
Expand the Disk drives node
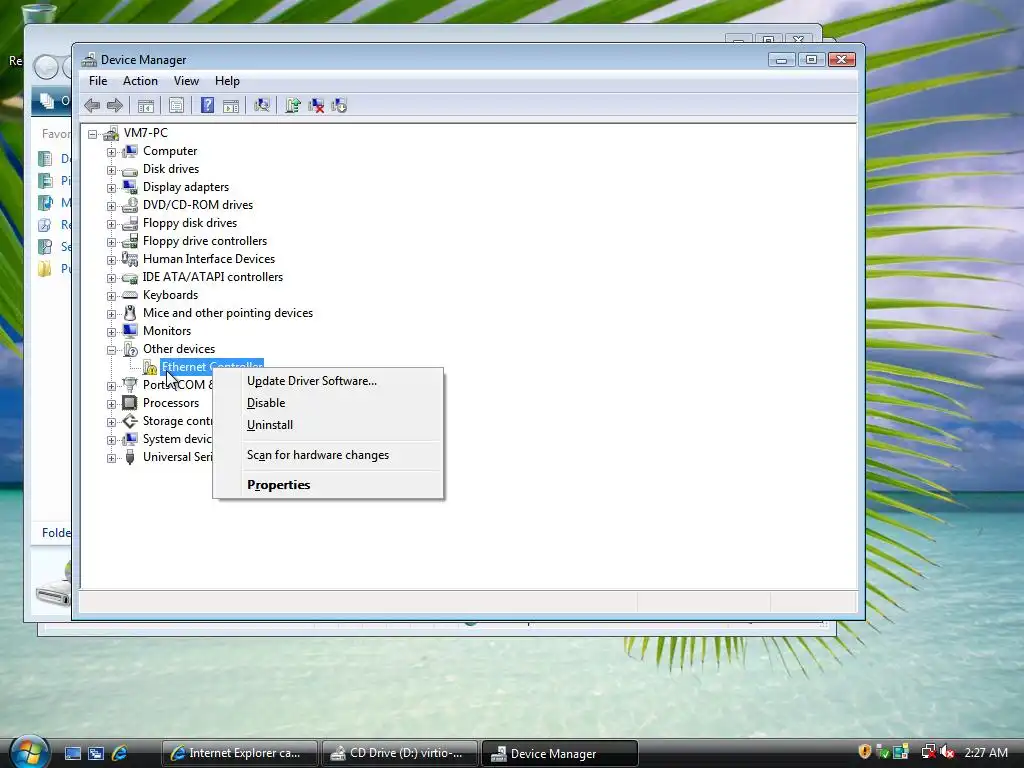coord(111,170)
